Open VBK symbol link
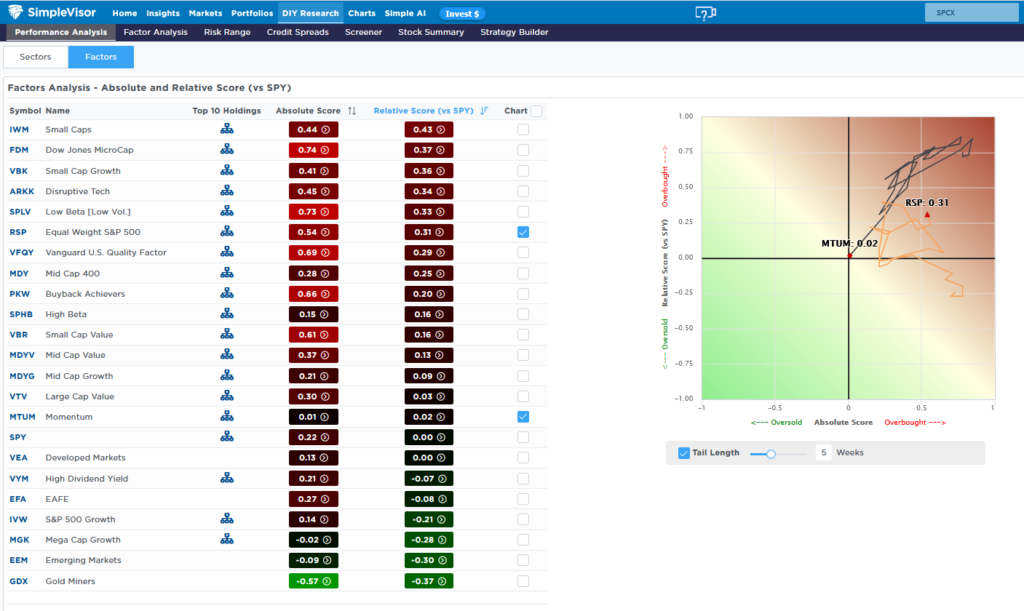The width and height of the screenshot is (1024, 611). (x=18, y=170)
